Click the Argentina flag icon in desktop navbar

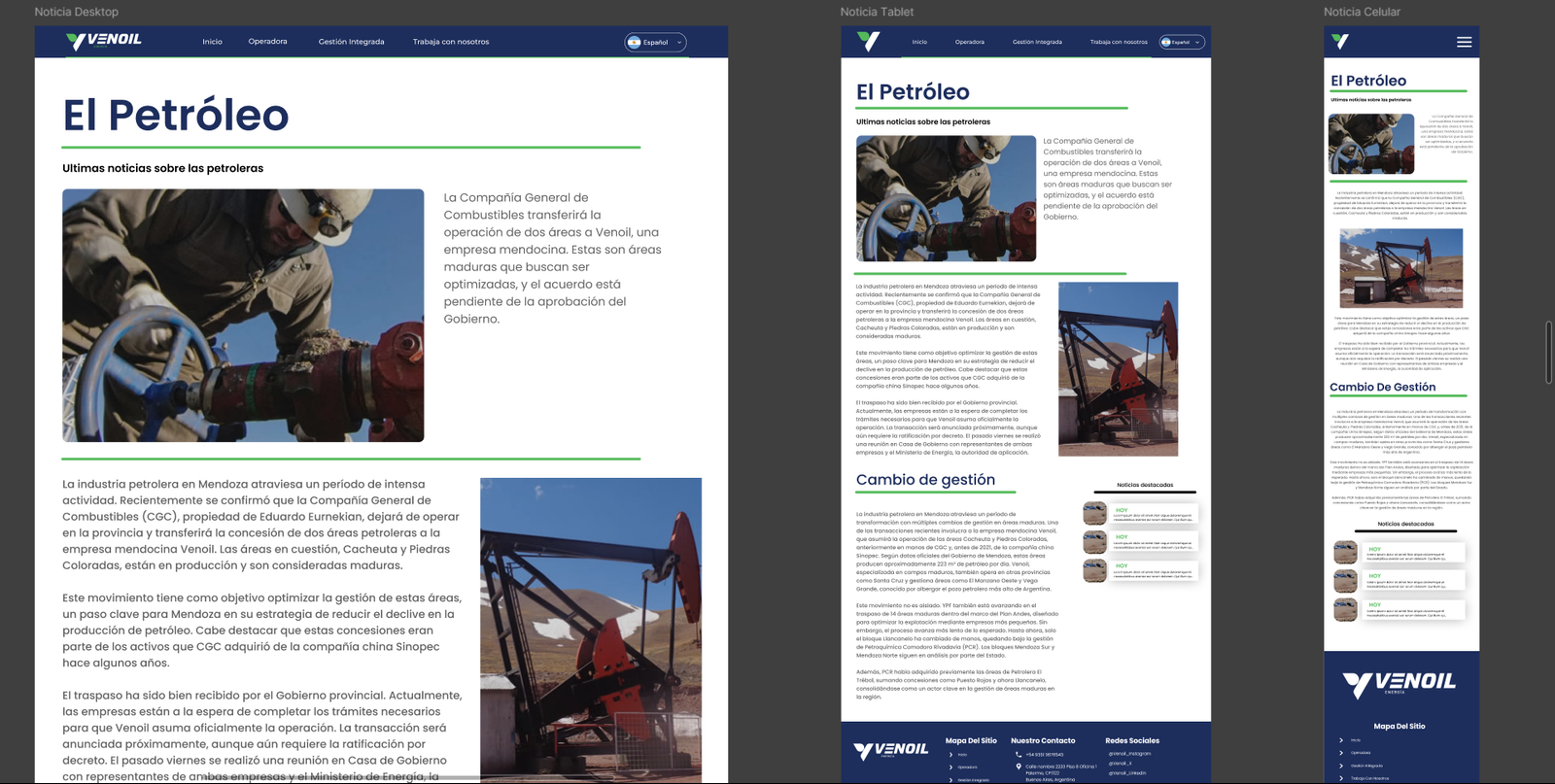pos(634,42)
